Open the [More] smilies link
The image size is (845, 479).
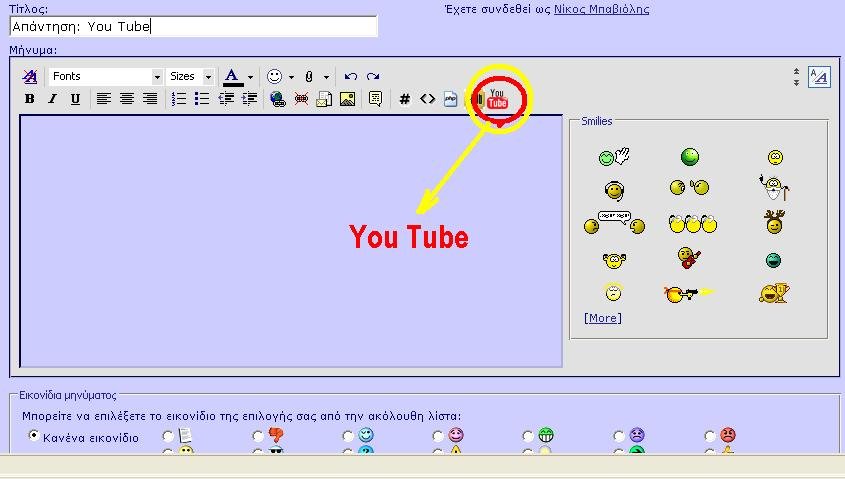[602, 318]
